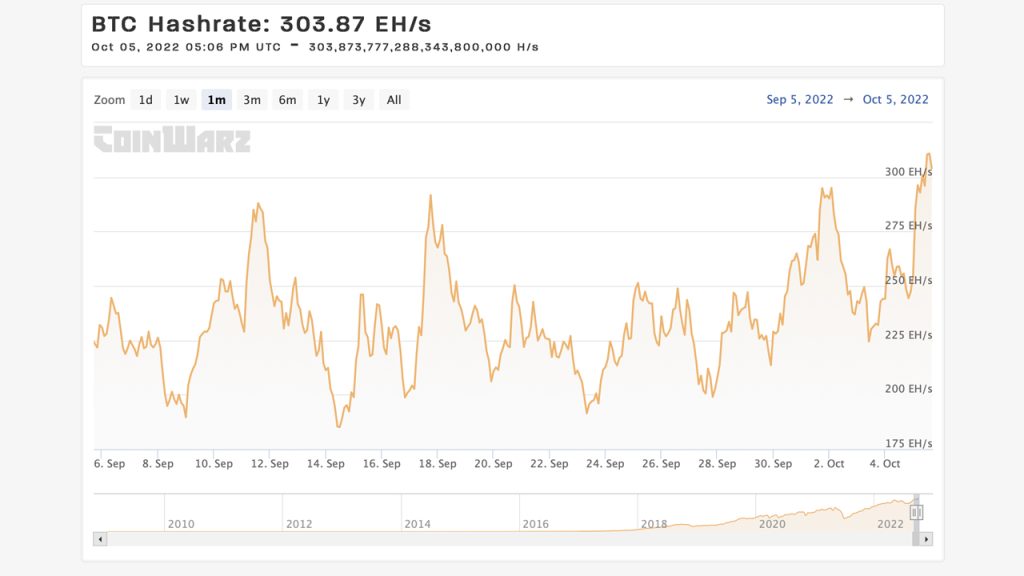Click the 24. Sep axis label
Image resolution: width=1024 pixels, height=576 pixels.
point(605,464)
